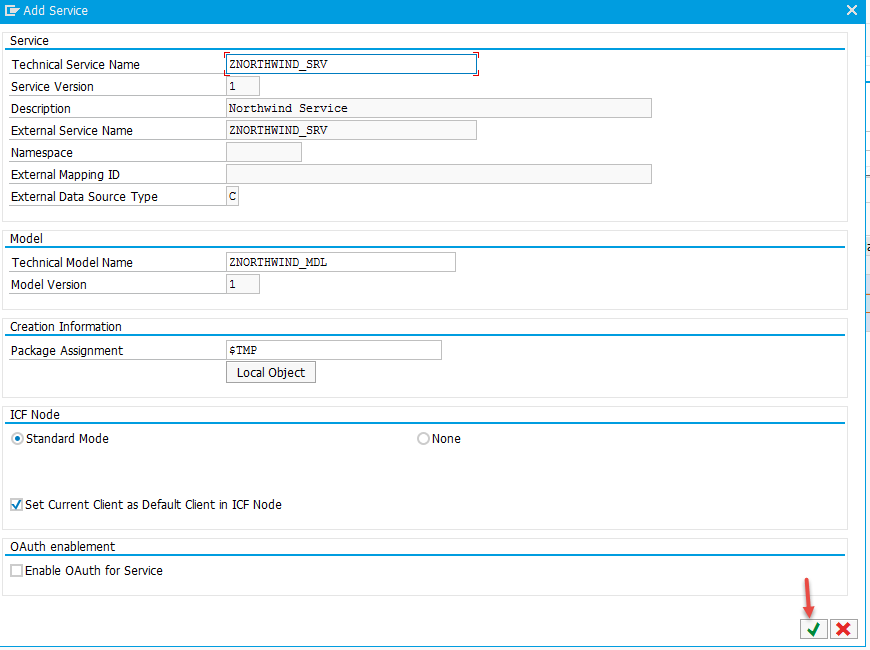This screenshot has width=870, height=650.
Task: Click the Technical Model Name field
Action: pos(341,262)
